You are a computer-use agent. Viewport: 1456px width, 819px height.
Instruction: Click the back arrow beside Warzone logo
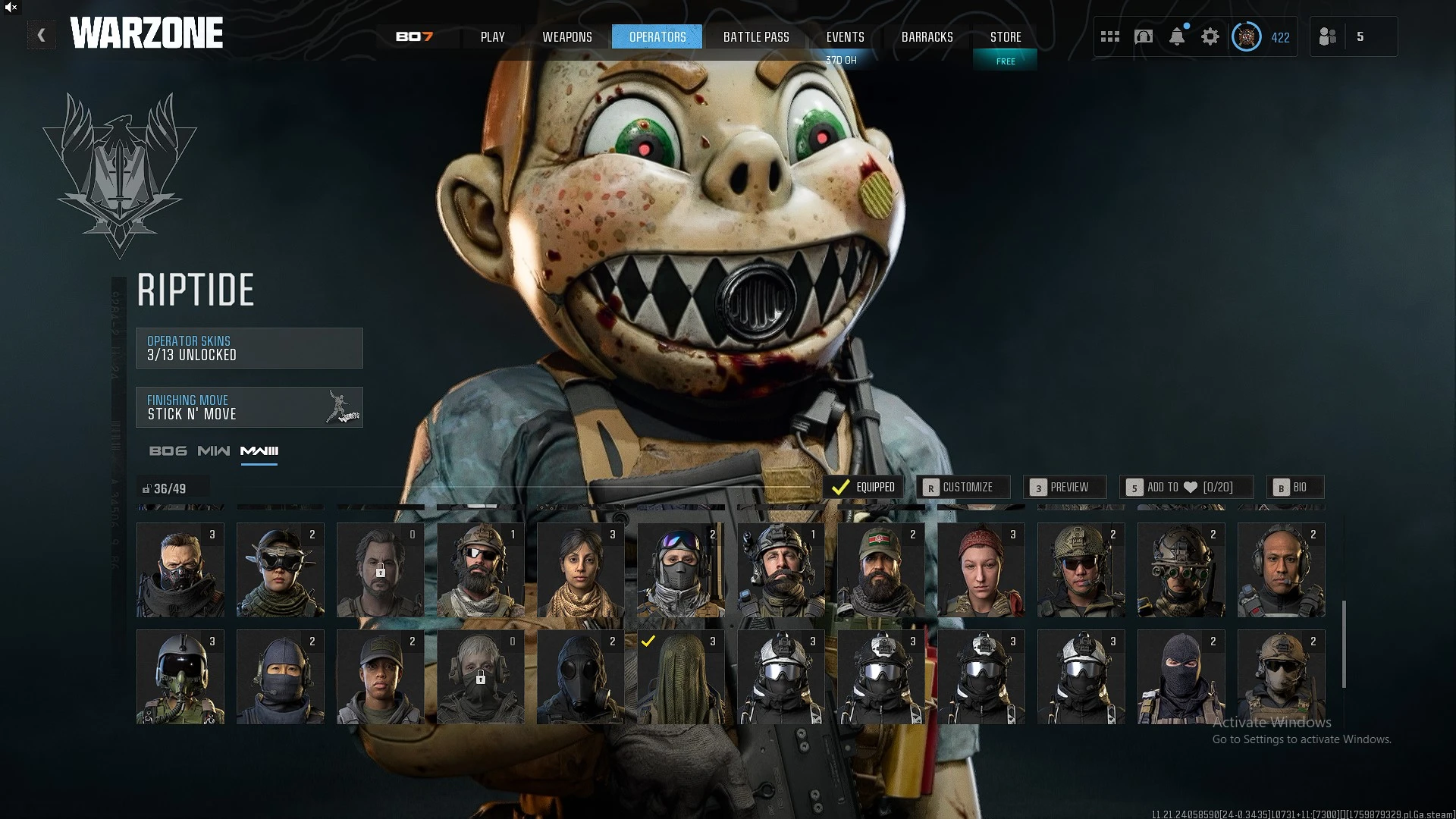[x=42, y=35]
